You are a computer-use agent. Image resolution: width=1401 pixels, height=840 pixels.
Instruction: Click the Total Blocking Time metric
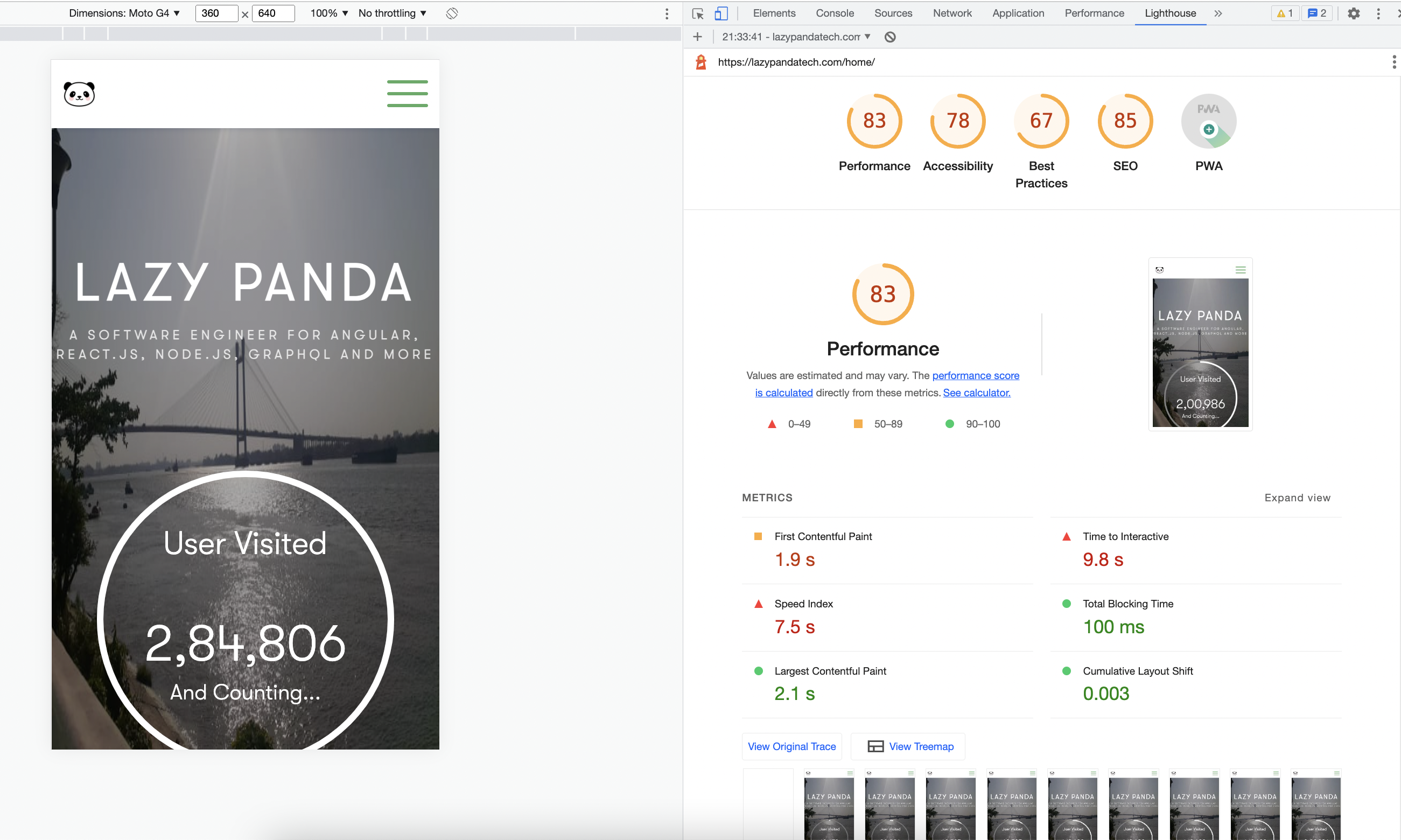coord(1196,618)
